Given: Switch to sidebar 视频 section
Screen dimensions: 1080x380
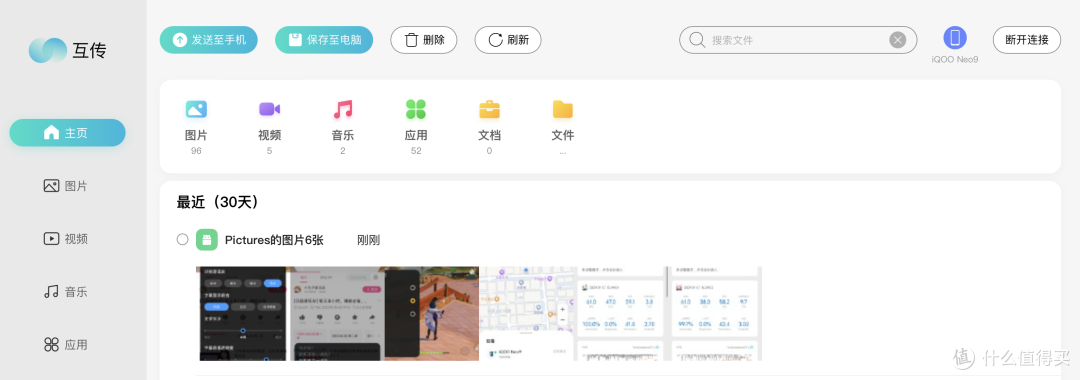Looking at the screenshot, I should (65, 239).
